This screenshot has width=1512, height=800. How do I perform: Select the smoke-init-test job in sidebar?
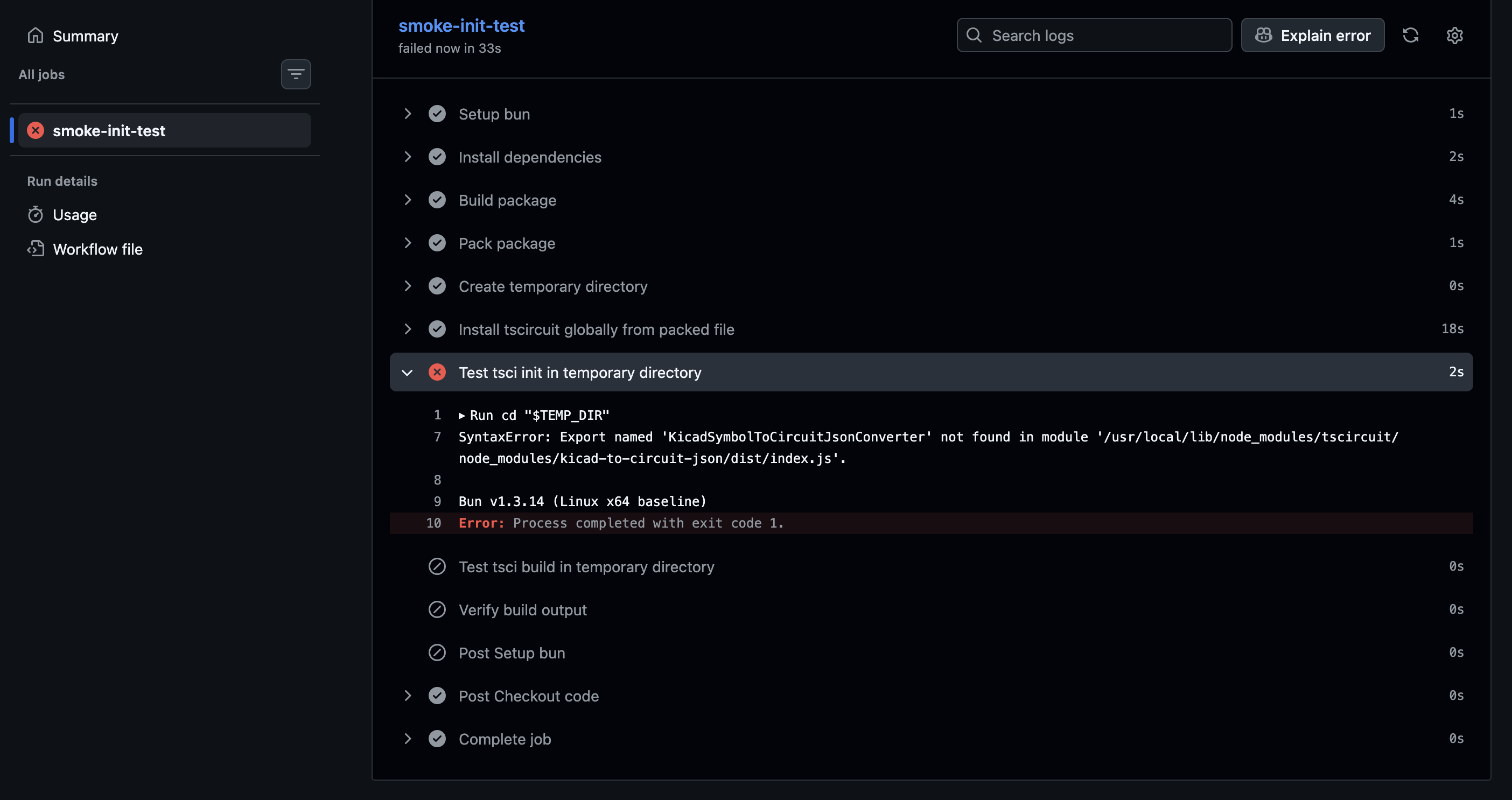[x=164, y=130]
